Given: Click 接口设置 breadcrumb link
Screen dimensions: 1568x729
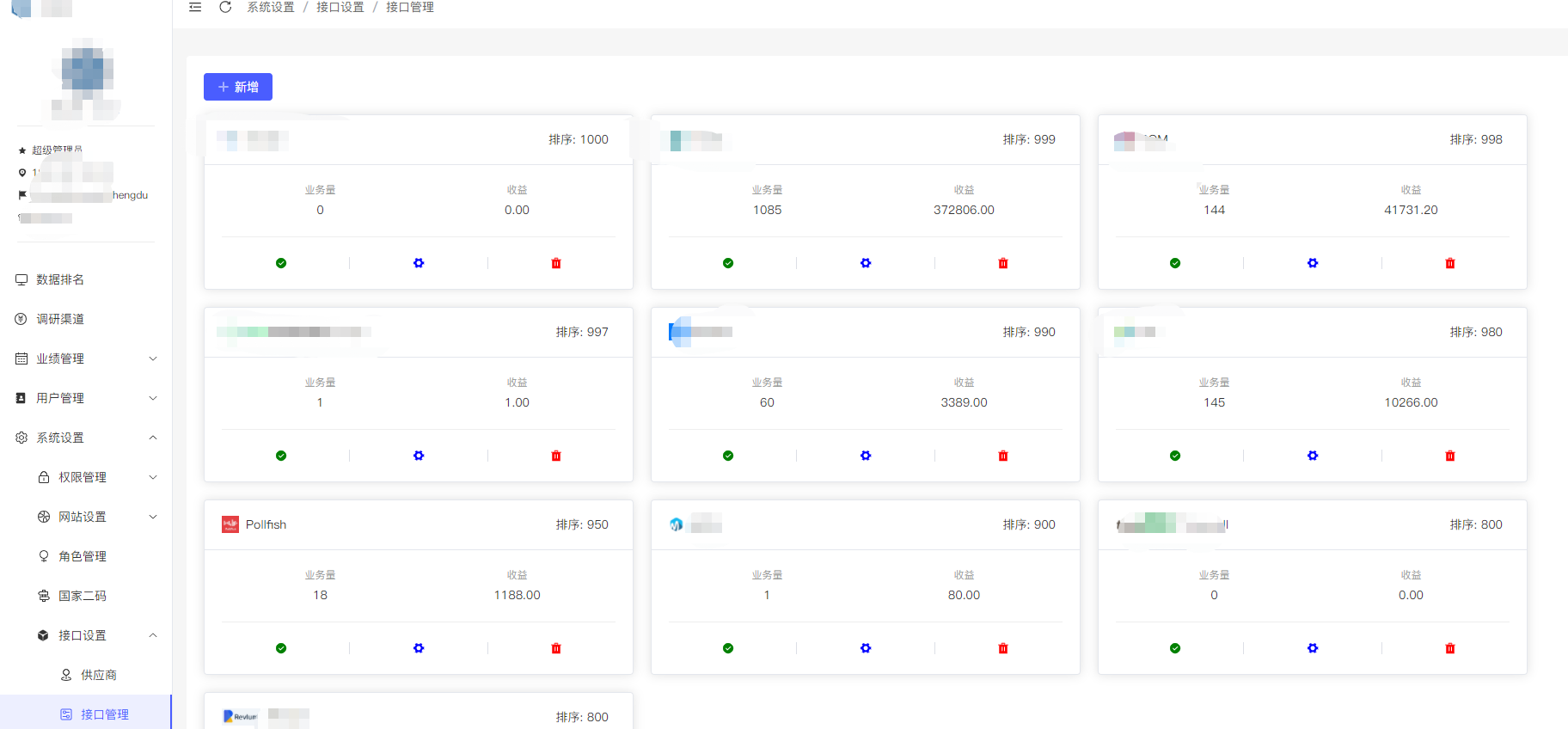Looking at the screenshot, I should [x=340, y=7].
